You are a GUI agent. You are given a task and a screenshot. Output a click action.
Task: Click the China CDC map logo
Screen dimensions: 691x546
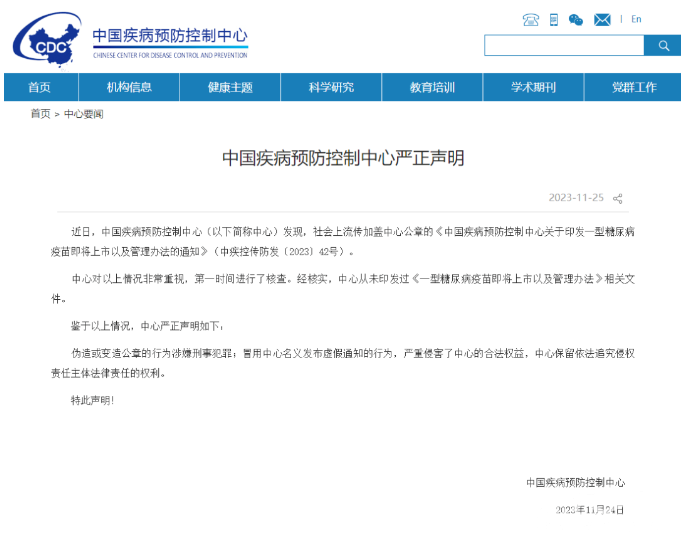click(47, 41)
